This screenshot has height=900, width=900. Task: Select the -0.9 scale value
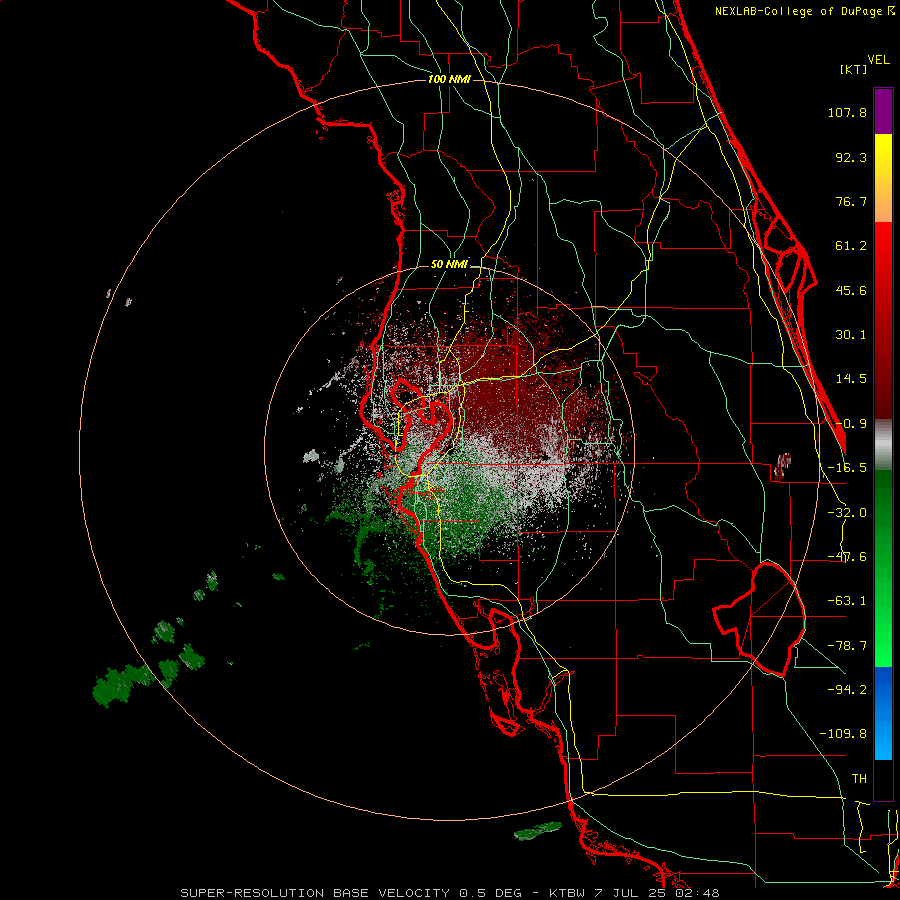851,424
